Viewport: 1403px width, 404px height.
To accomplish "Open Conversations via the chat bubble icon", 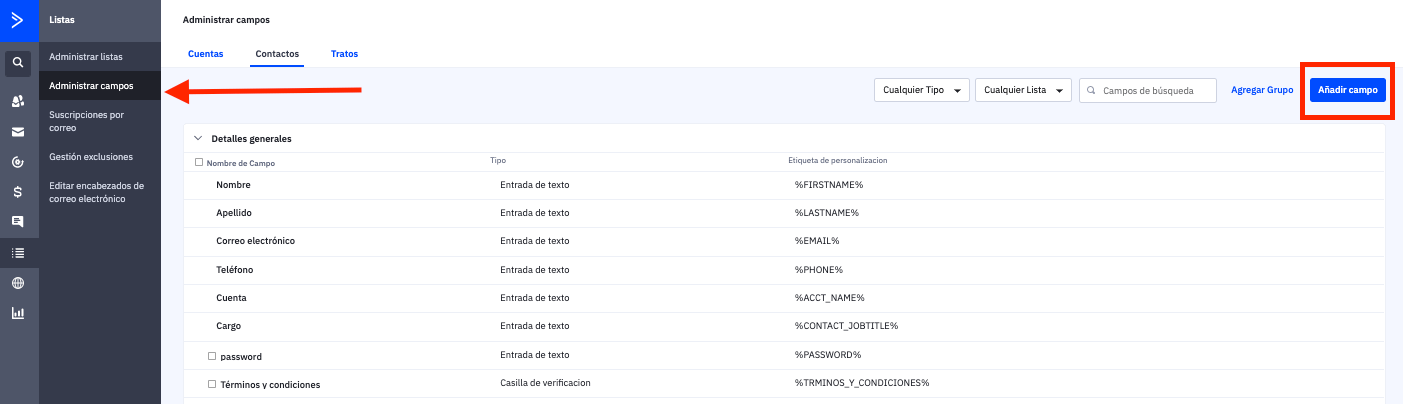I will pos(18,221).
